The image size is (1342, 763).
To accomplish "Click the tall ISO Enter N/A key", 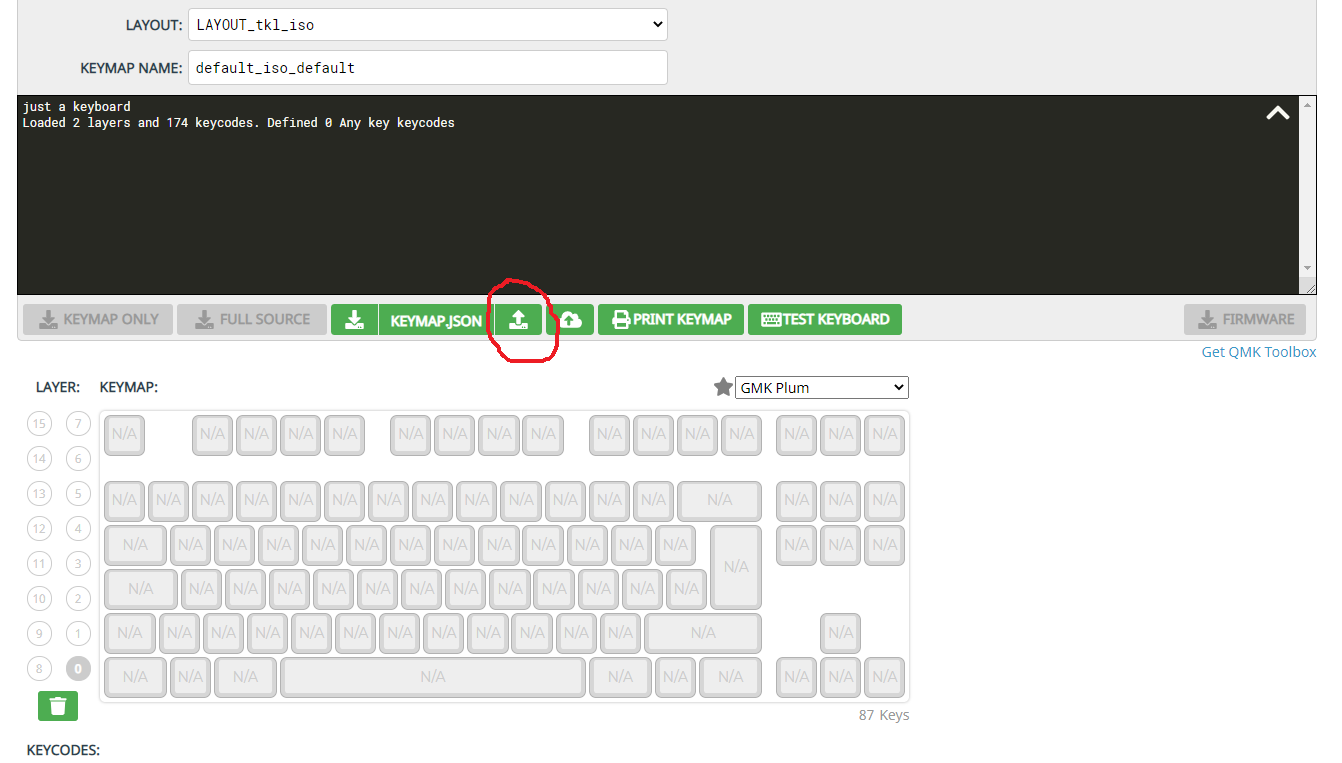I will 736,567.
